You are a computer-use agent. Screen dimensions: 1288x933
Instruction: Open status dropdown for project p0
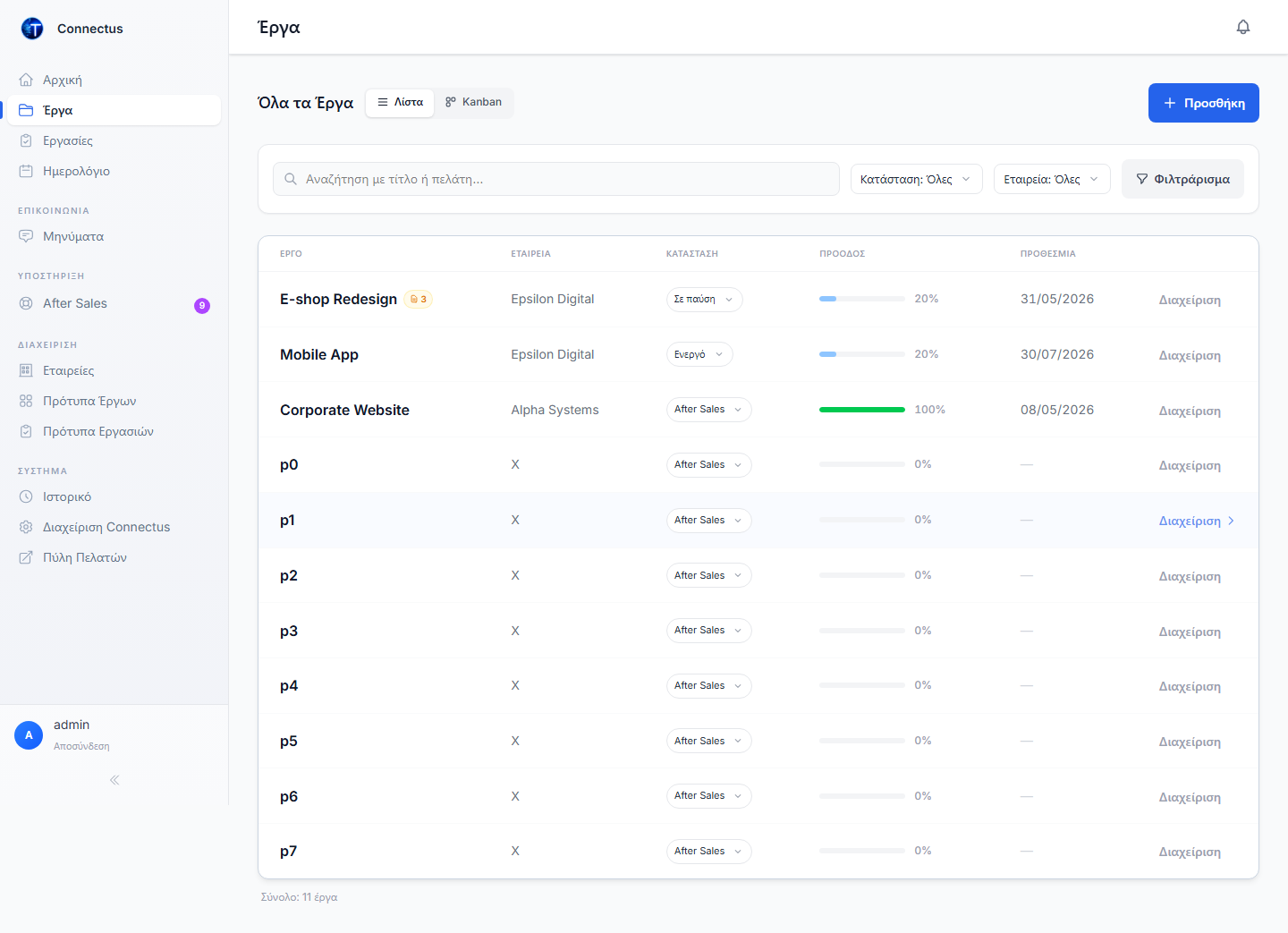[x=708, y=465]
